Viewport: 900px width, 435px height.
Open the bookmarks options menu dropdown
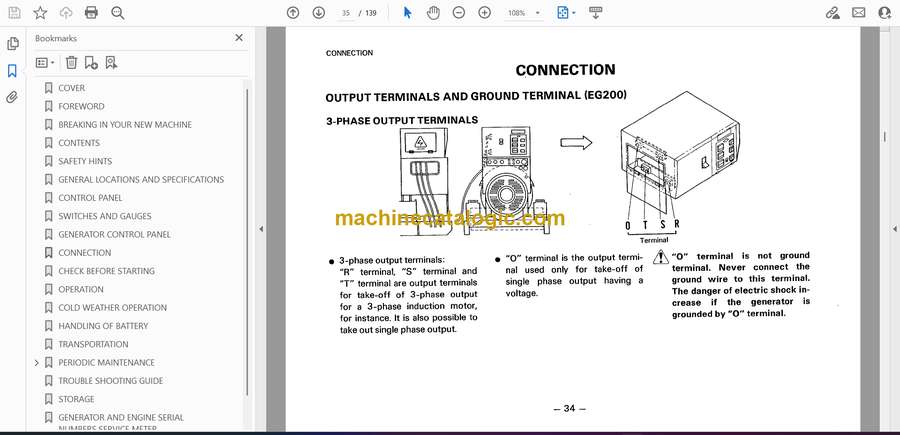coord(45,63)
